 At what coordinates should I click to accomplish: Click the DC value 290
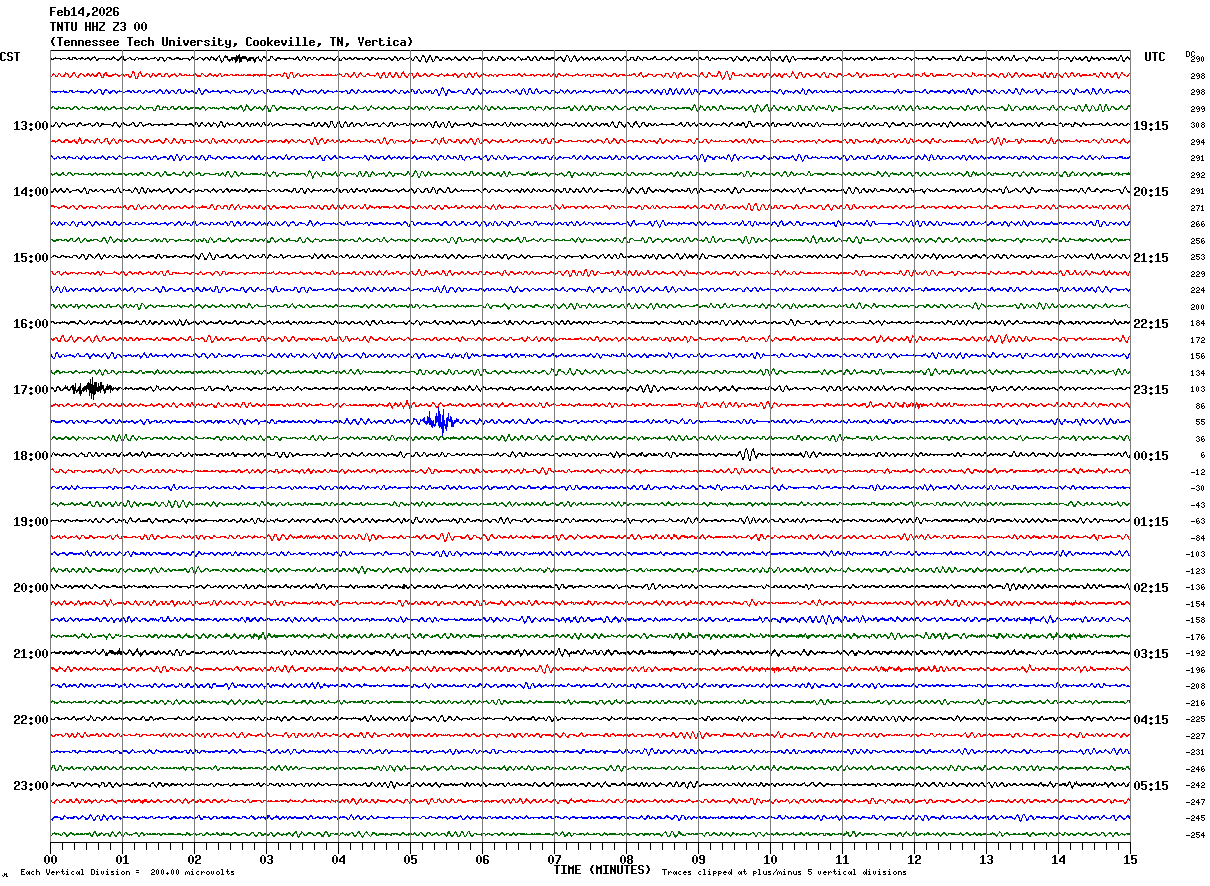pos(1197,60)
